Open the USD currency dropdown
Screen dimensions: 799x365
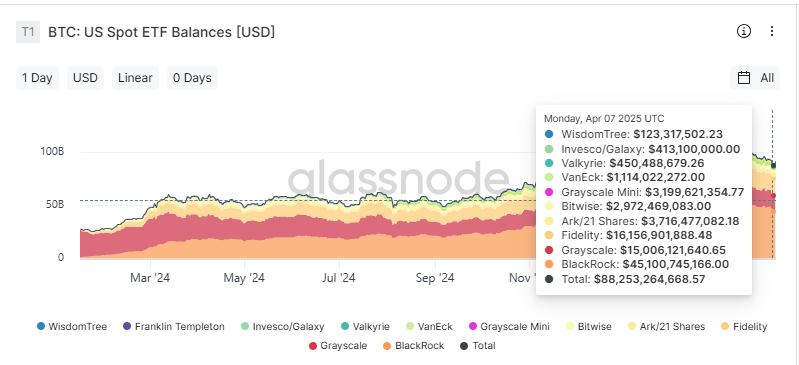(85, 78)
